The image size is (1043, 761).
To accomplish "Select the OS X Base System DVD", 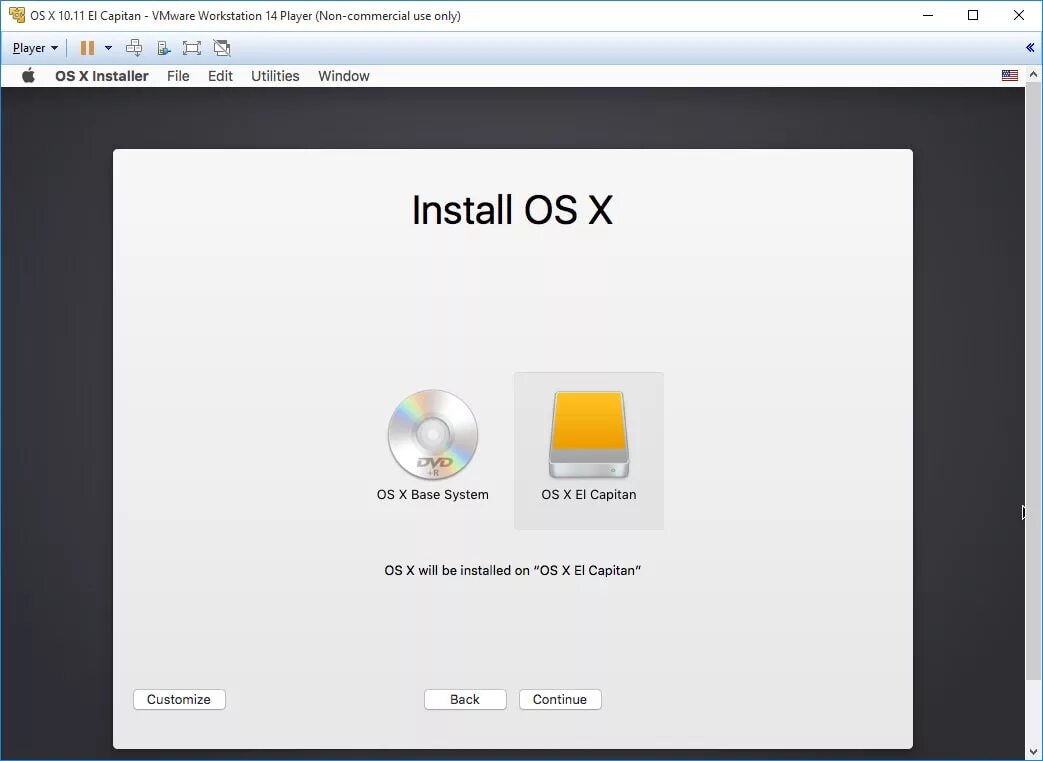I will [x=432, y=446].
